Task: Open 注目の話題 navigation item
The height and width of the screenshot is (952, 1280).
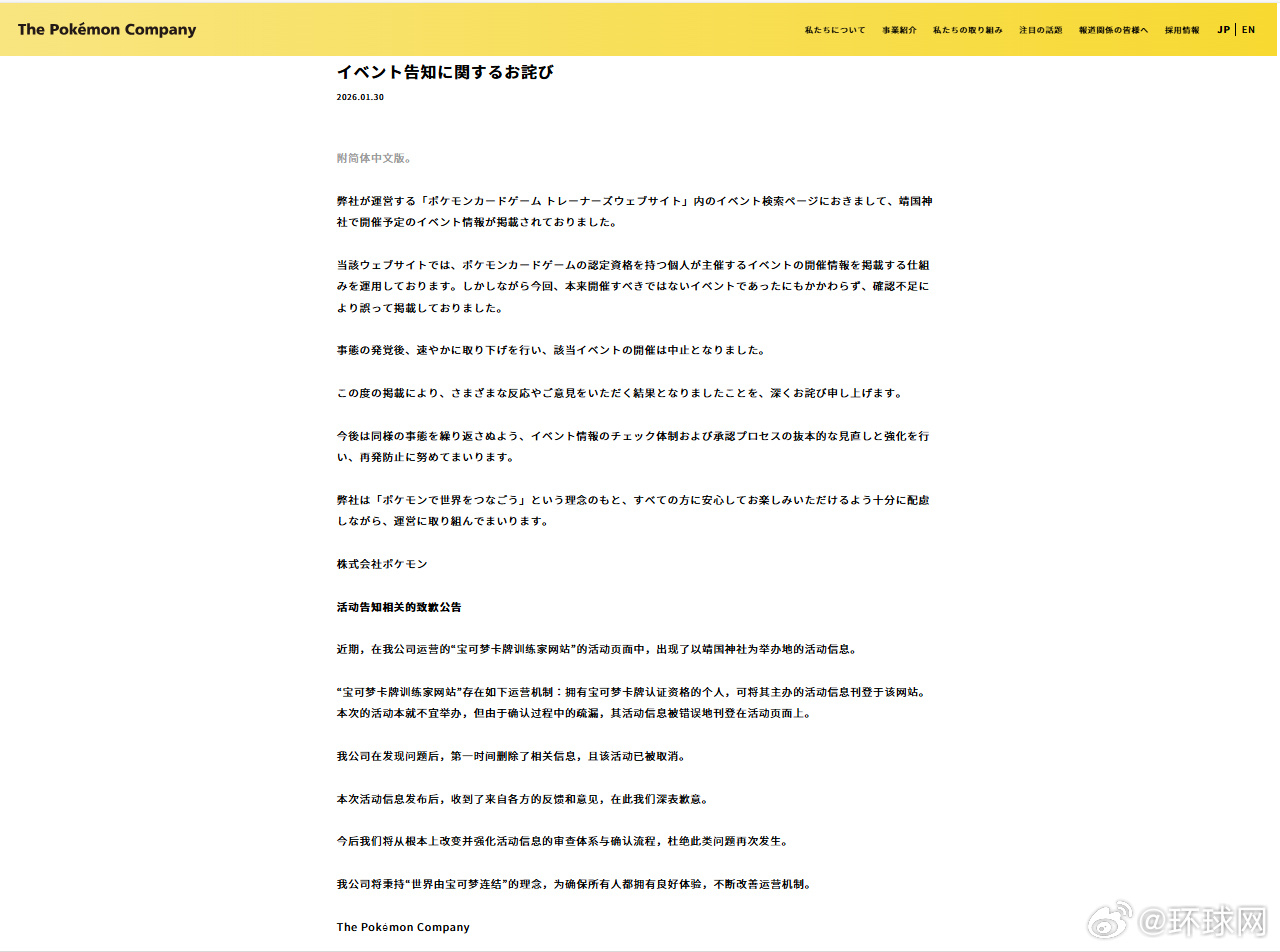Action: pos(1040,29)
